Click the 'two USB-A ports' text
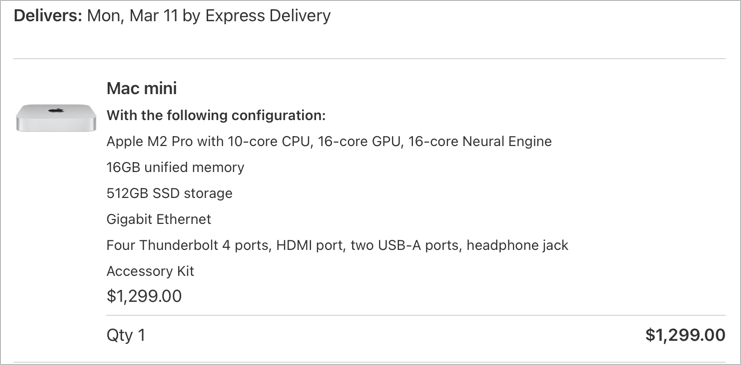This screenshot has width=741, height=365. [x=405, y=245]
